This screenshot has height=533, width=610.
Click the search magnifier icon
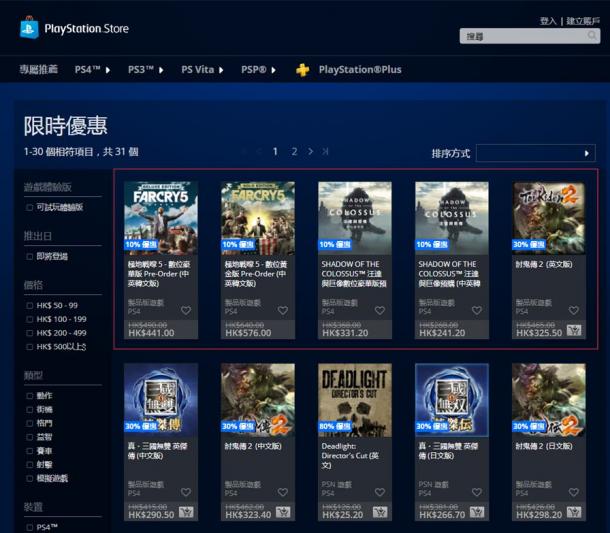(x=592, y=36)
